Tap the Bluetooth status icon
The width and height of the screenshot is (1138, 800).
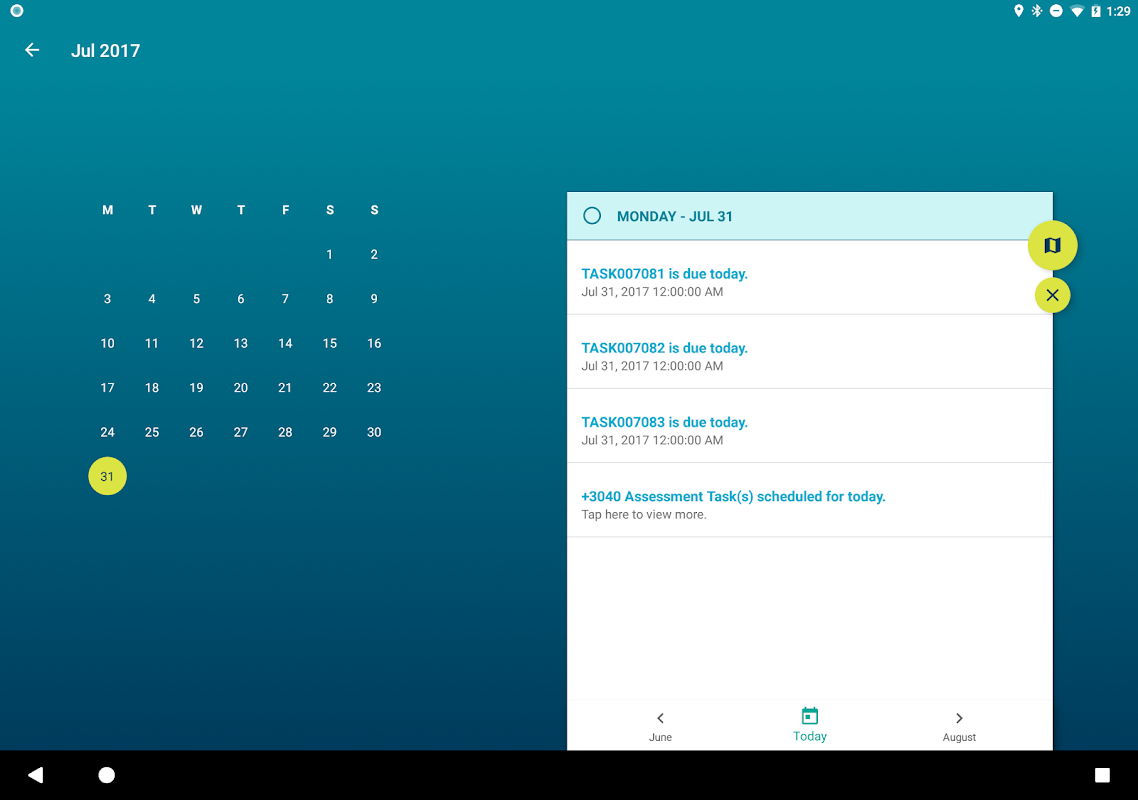tap(1037, 11)
